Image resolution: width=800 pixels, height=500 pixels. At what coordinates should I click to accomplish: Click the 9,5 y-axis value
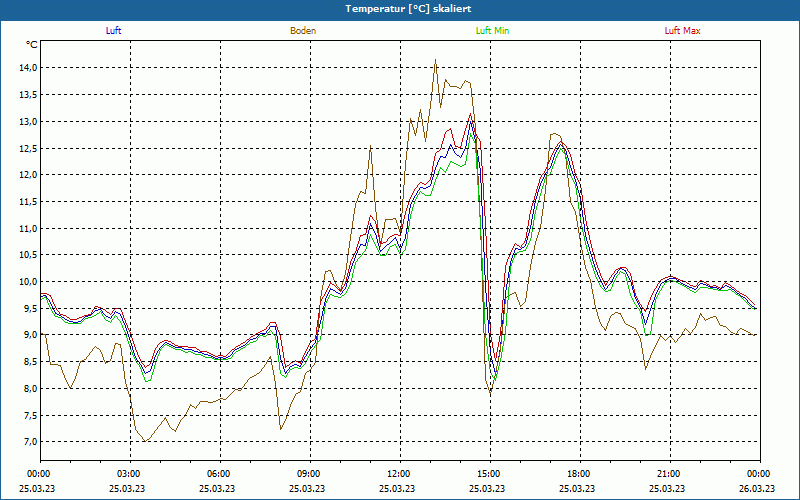pyautogui.click(x=30, y=308)
